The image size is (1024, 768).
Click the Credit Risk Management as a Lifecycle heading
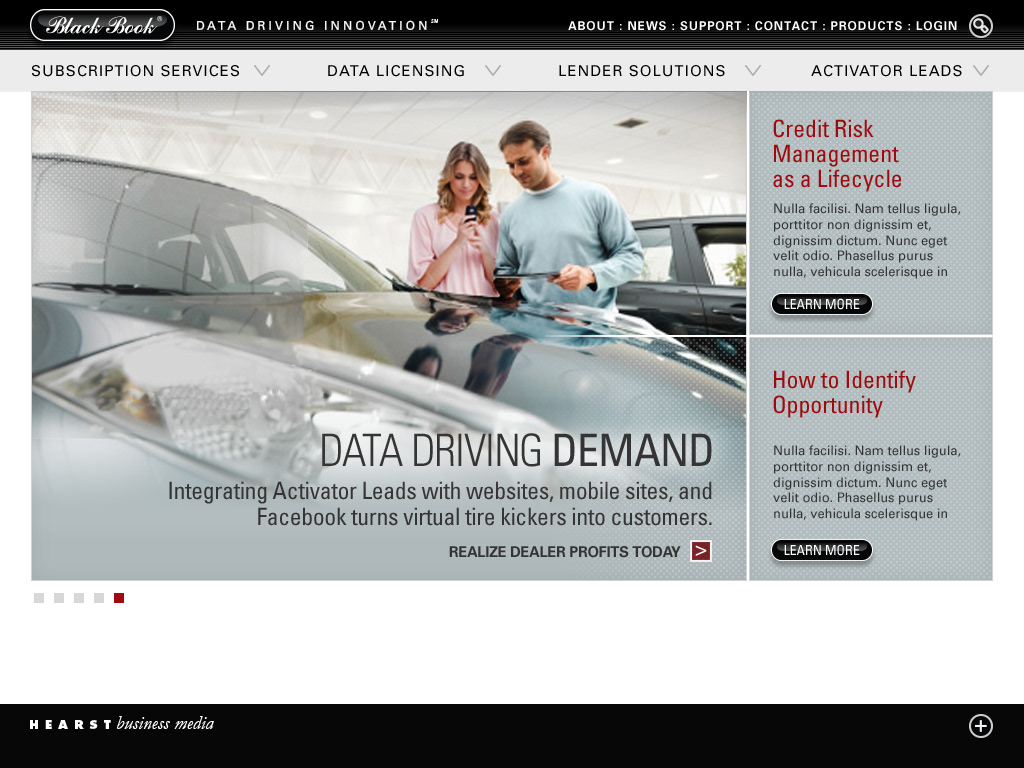(837, 154)
